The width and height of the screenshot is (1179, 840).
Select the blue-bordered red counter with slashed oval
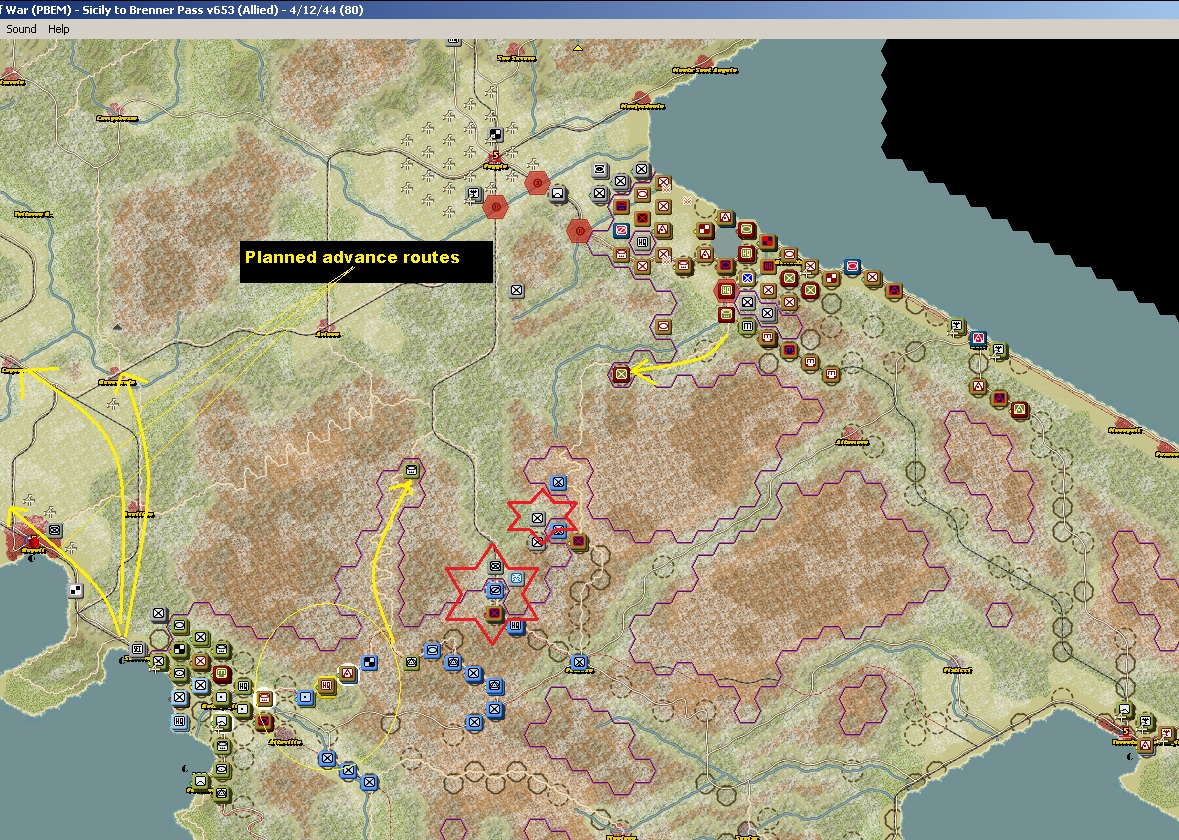pyautogui.click(x=621, y=230)
